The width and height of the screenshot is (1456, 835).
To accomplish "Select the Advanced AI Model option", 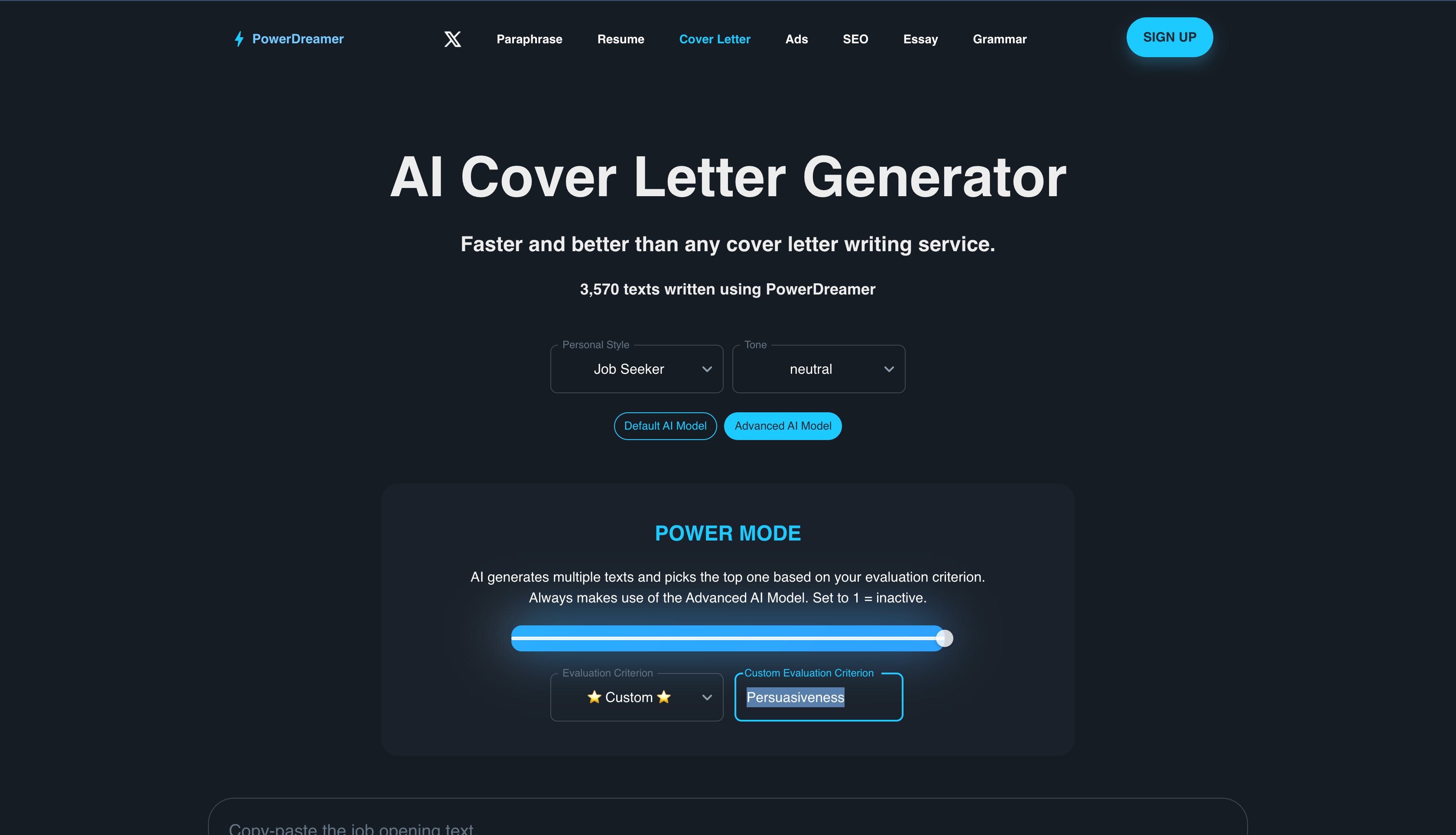I will click(783, 425).
